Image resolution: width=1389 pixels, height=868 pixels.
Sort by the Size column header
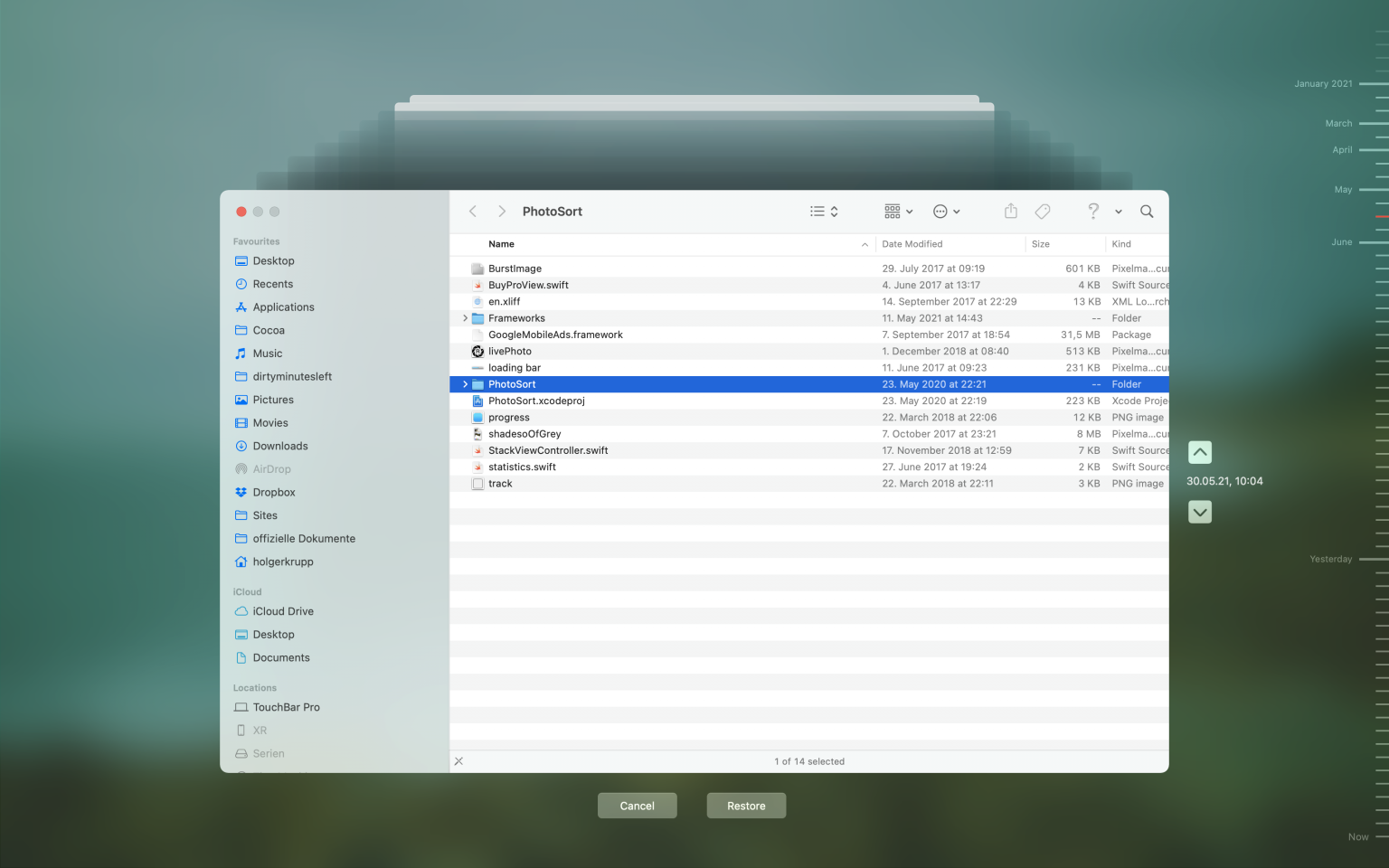1041,244
